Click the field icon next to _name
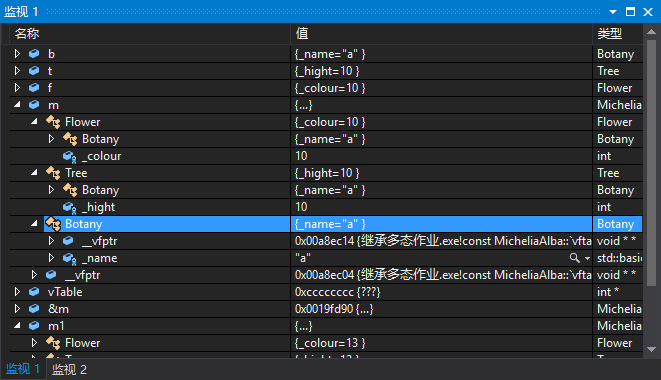The width and height of the screenshot is (661, 380). 70,259
